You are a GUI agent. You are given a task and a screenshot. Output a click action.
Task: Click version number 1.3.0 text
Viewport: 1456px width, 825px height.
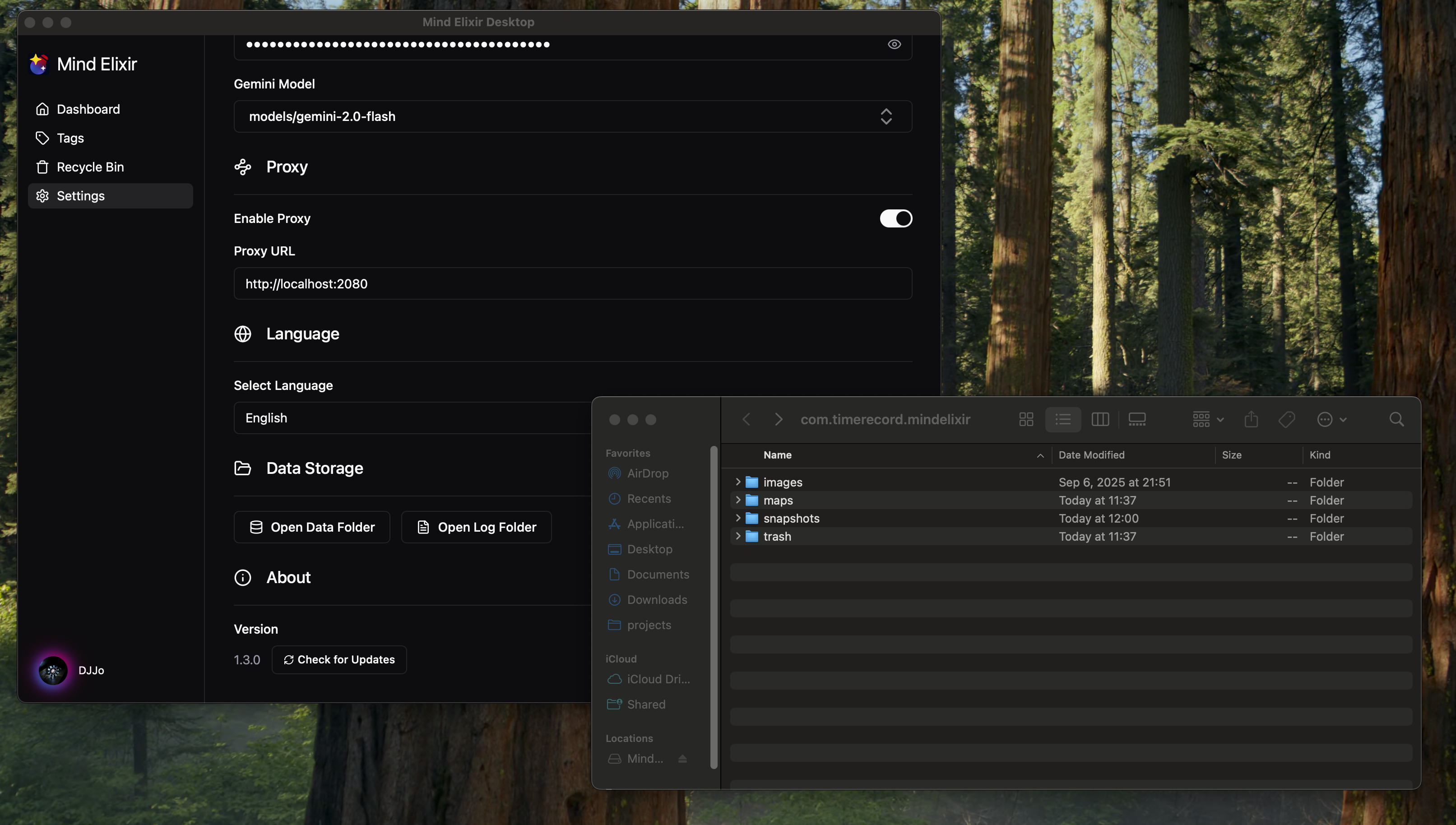pos(247,660)
